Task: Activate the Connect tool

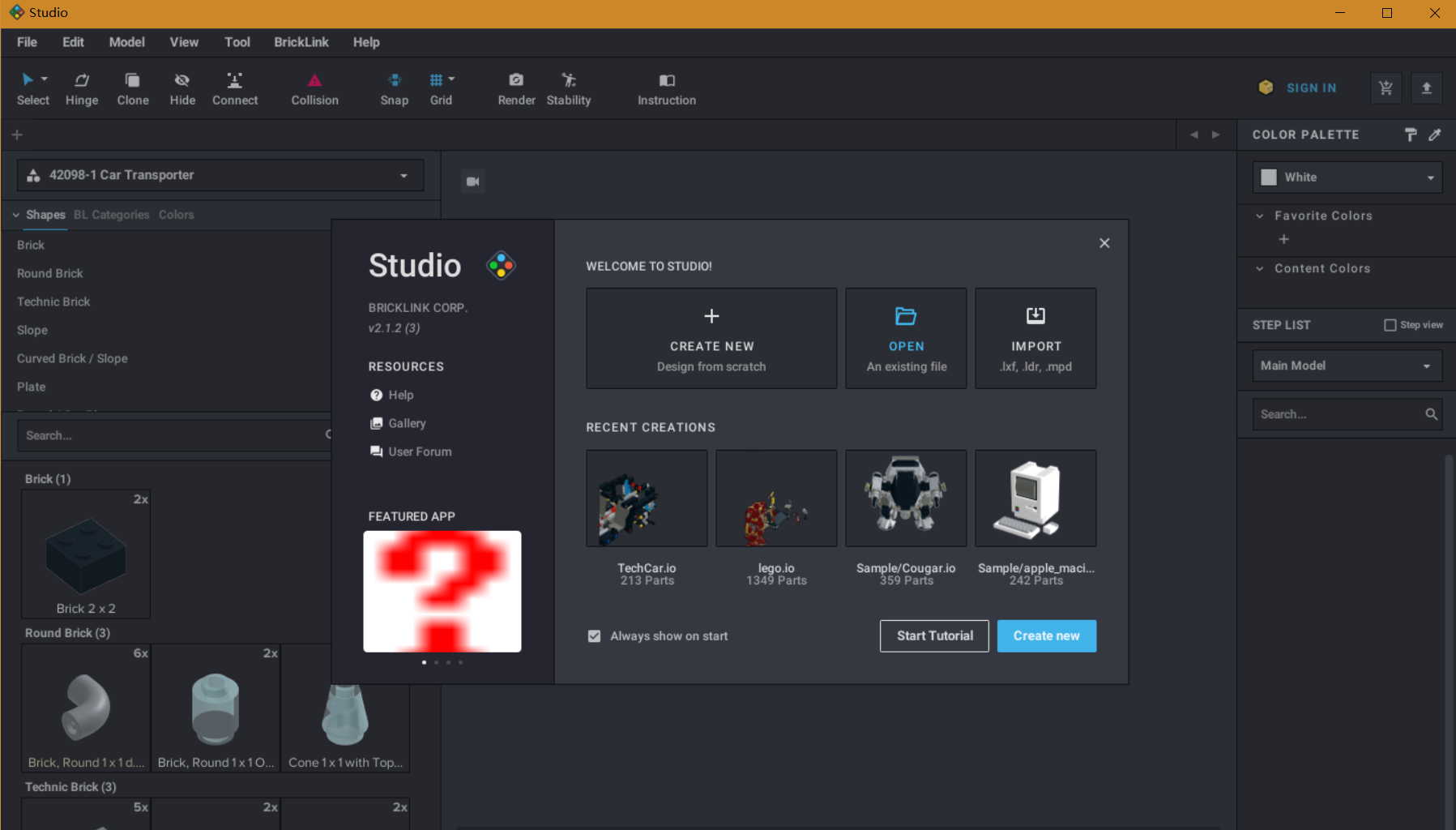Action: (235, 89)
